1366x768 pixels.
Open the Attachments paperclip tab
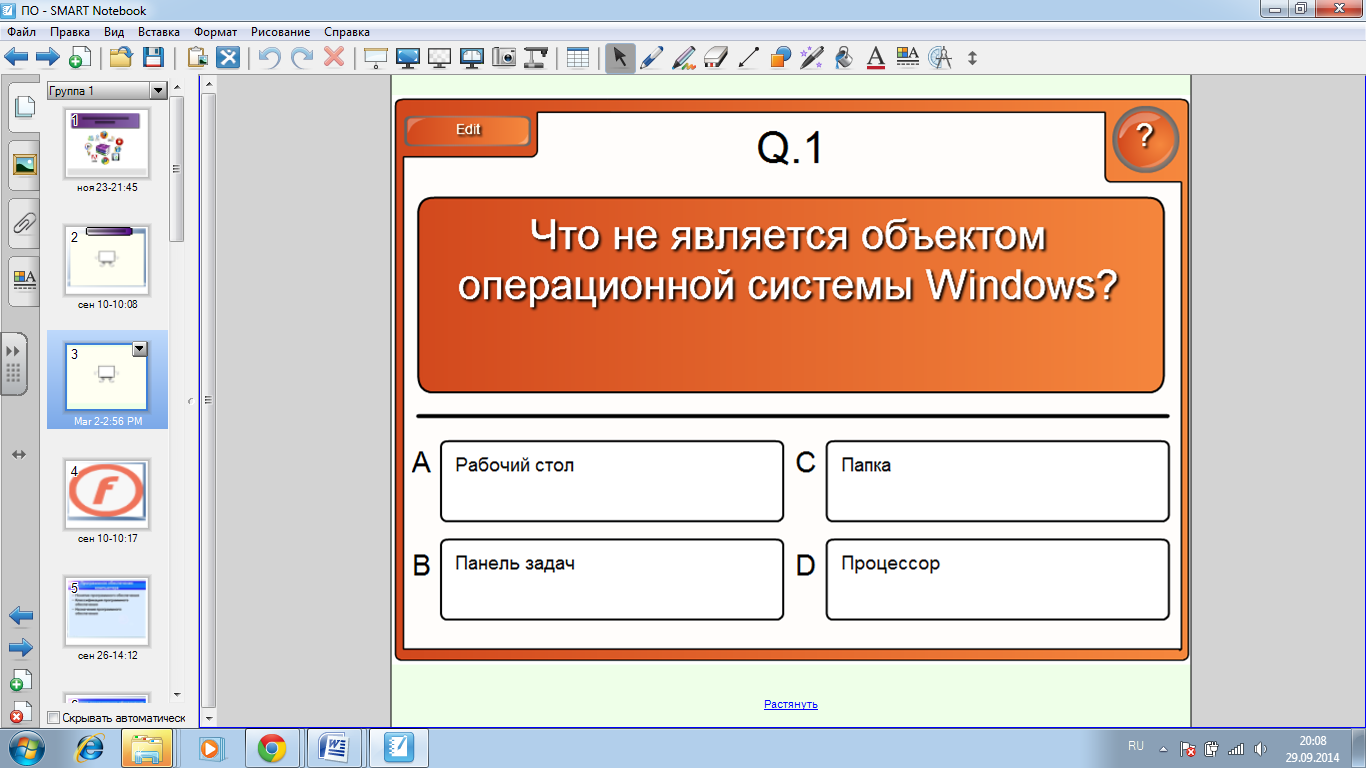click(x=25, y=223)
